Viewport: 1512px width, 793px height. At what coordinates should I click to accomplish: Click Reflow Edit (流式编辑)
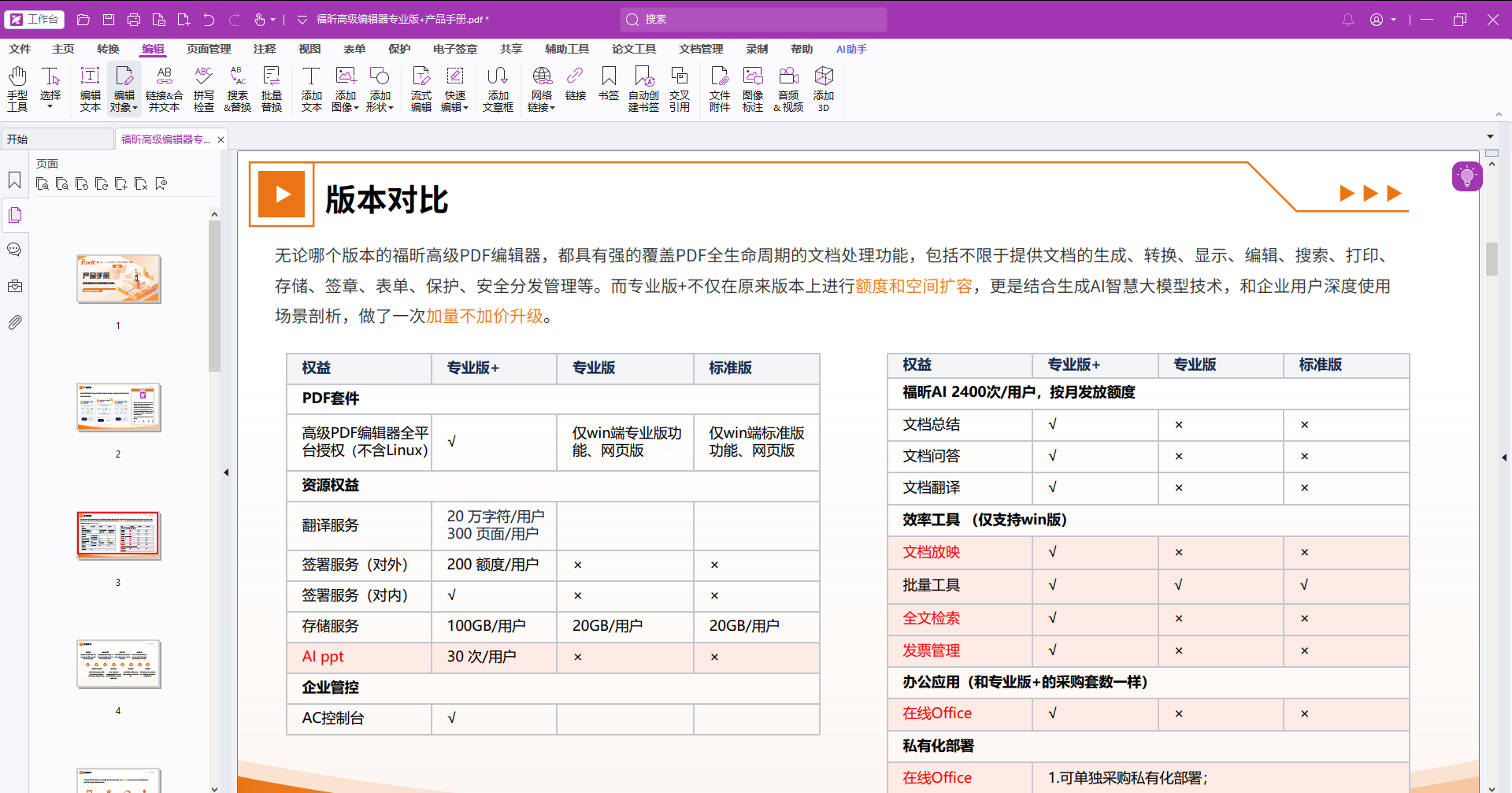click(x=421, y=88)
